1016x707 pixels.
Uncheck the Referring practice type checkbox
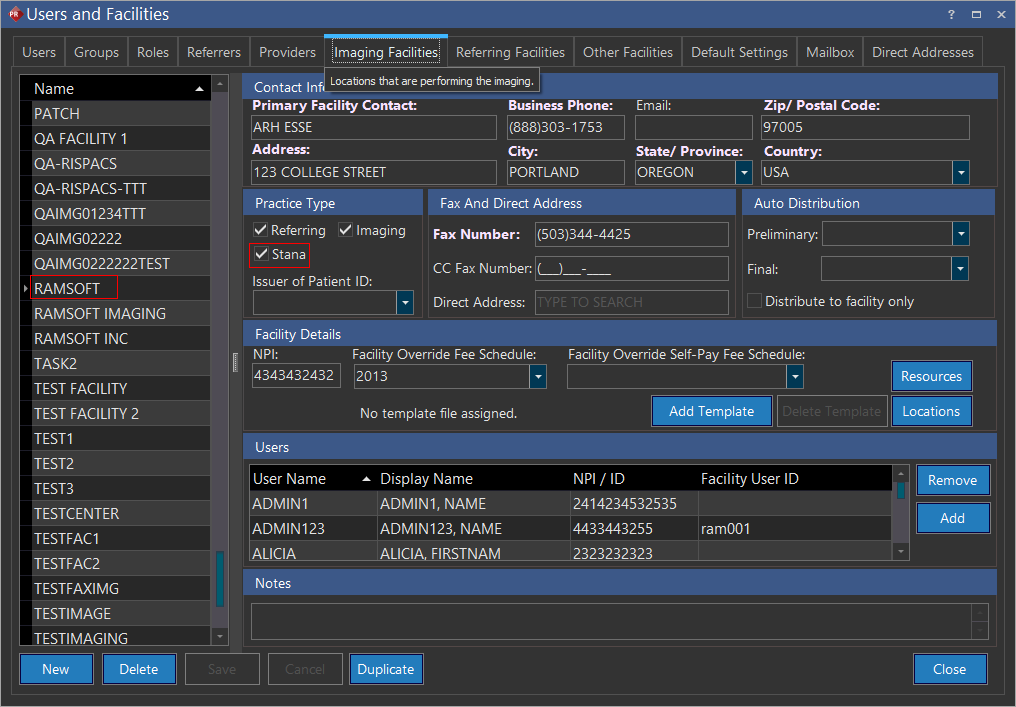pyautogui.click(x=261, y=231)
